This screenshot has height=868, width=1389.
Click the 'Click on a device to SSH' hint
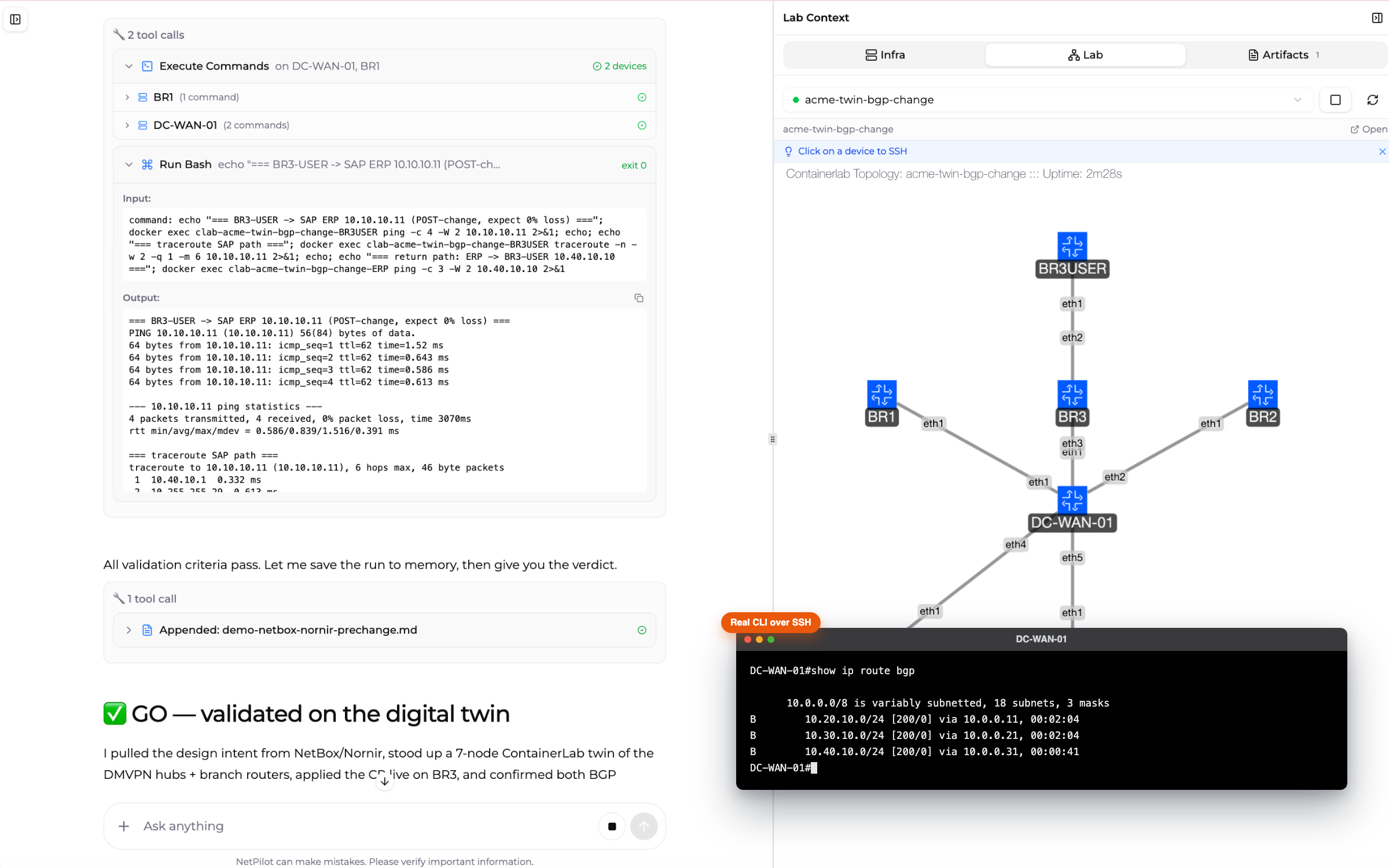(852, 152)
